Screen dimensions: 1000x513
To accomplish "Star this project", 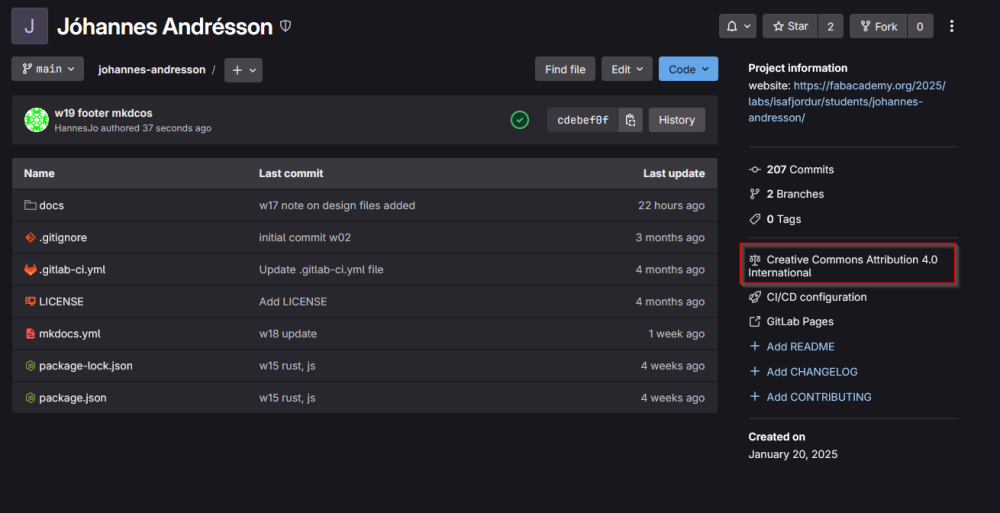I will [790, 26].
